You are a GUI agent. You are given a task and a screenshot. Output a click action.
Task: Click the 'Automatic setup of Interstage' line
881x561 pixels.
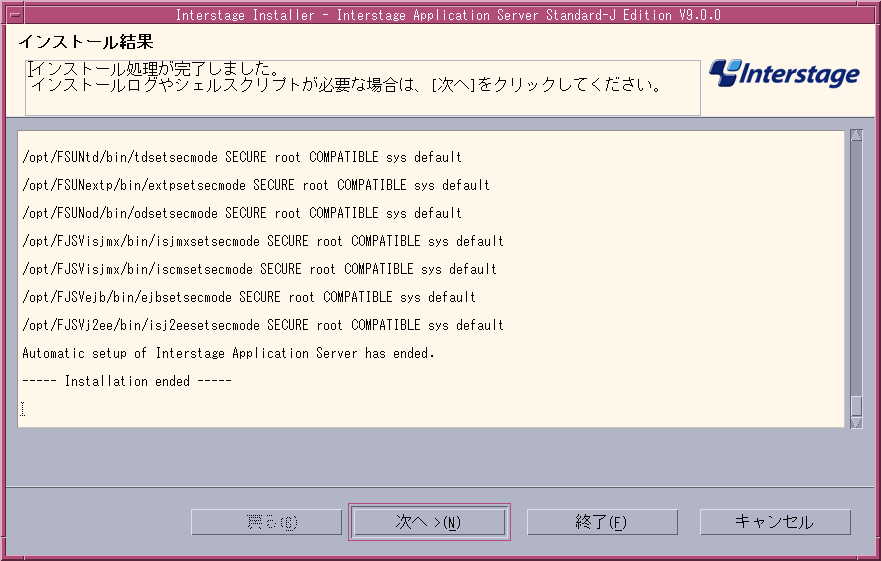click(x=229, y=353)
